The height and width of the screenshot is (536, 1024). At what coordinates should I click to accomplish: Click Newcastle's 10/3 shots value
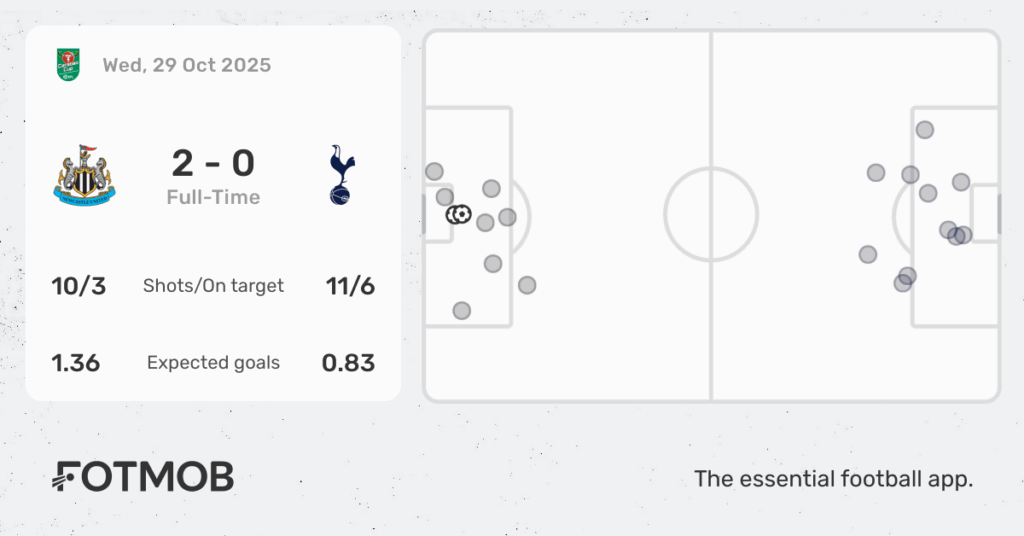tap(79, 286)
